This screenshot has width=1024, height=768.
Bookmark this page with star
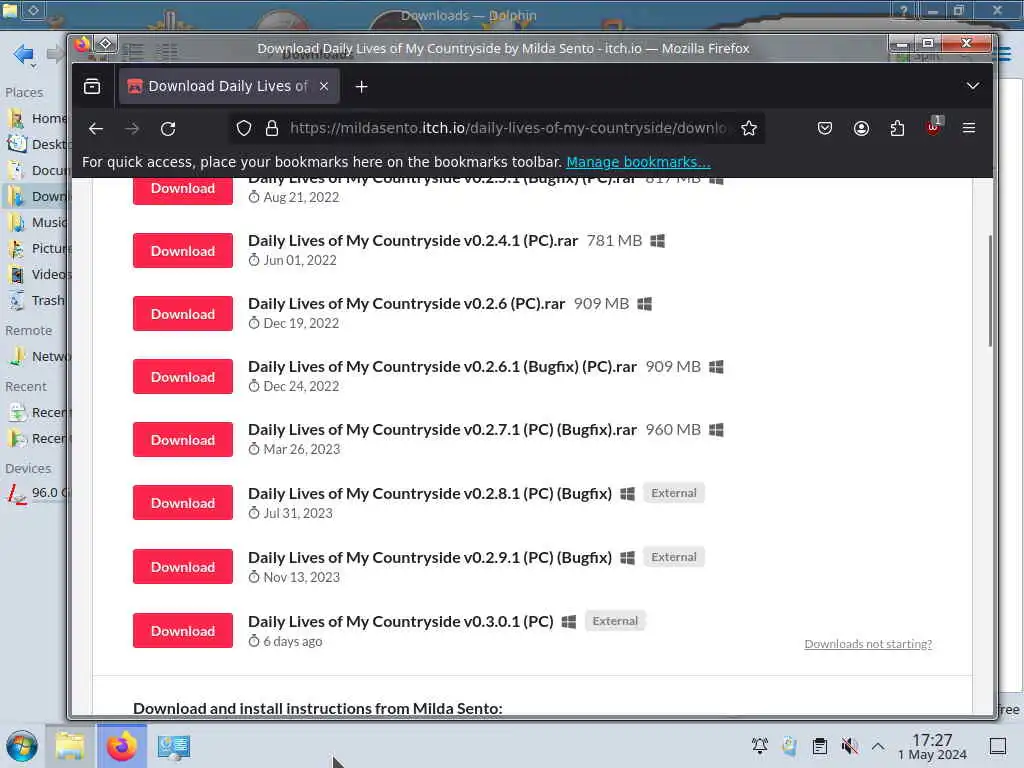coord(748,129)
